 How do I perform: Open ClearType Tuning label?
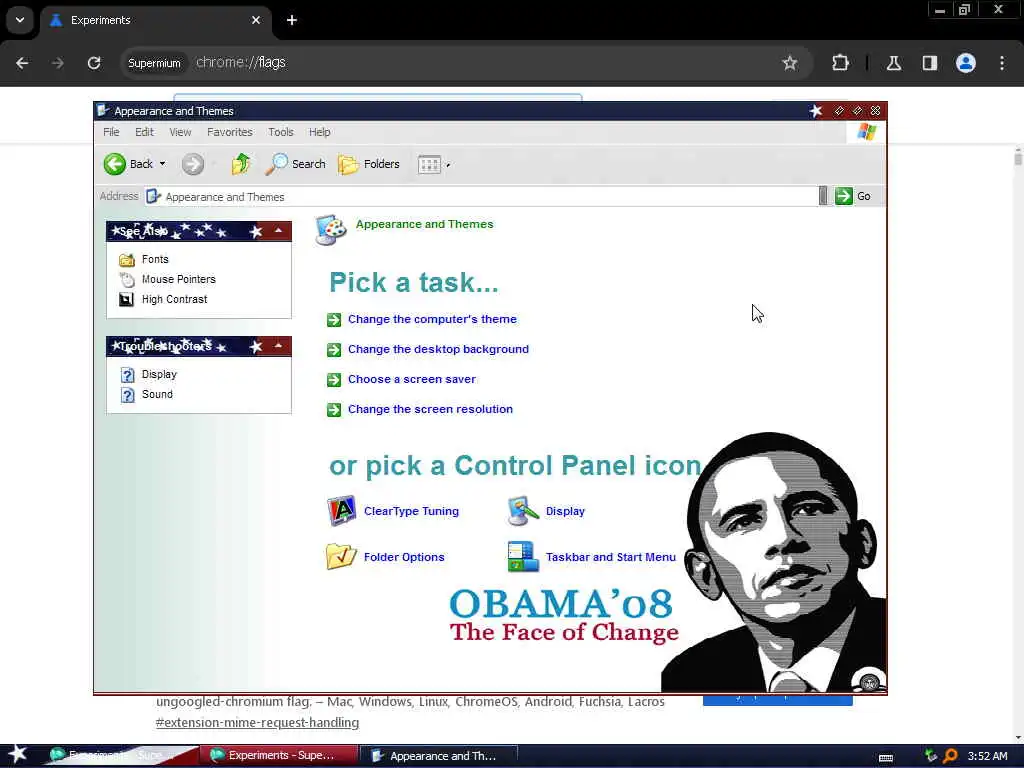click(411, 511)
